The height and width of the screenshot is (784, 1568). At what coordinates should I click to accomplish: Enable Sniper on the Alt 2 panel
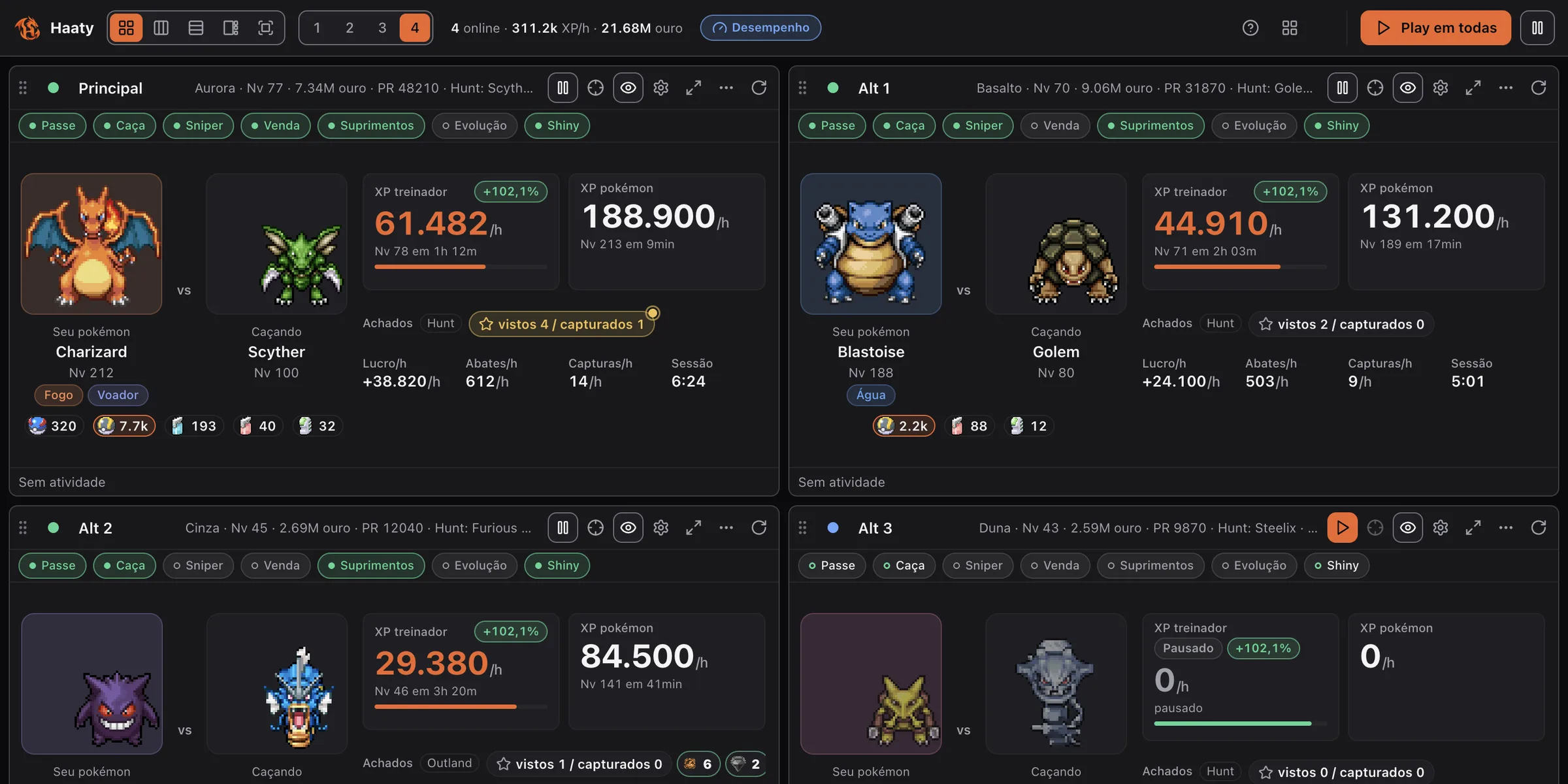198,565
